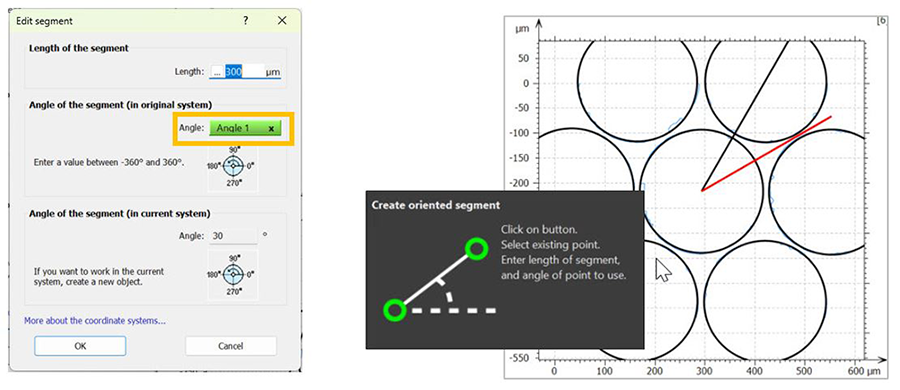This screenshot has width=900, height=390.
Task: Open the ellipsis button beside the Length field
Action: click(x=216, y=72)
